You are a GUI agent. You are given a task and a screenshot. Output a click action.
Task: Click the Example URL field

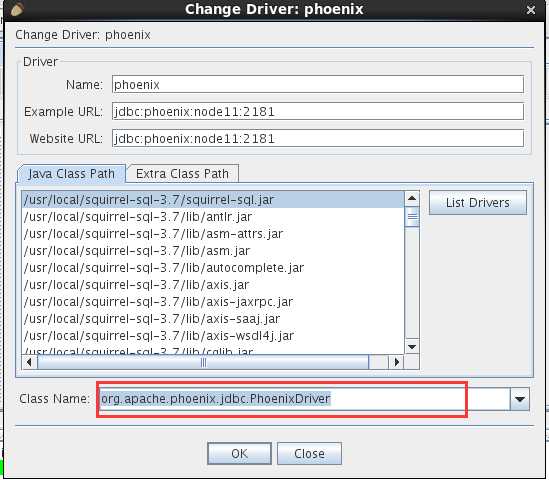point(318,111)
